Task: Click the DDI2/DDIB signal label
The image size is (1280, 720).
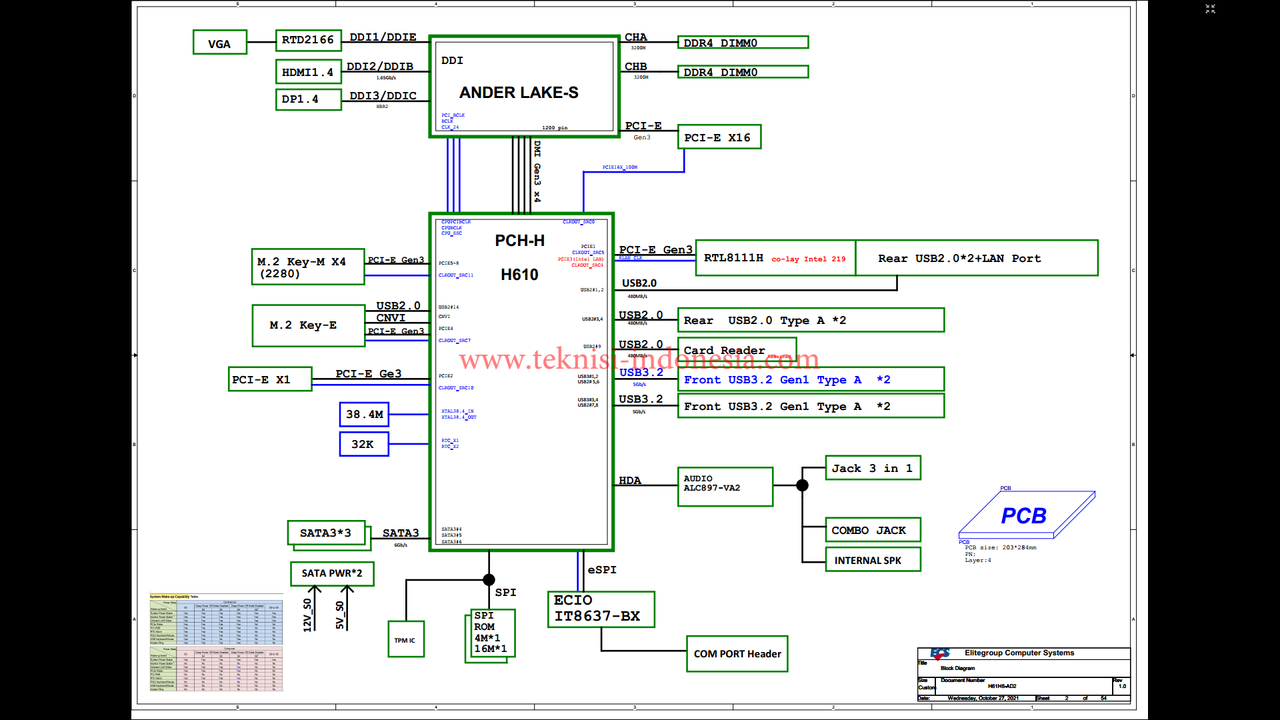Action: [x=380, y=66]
